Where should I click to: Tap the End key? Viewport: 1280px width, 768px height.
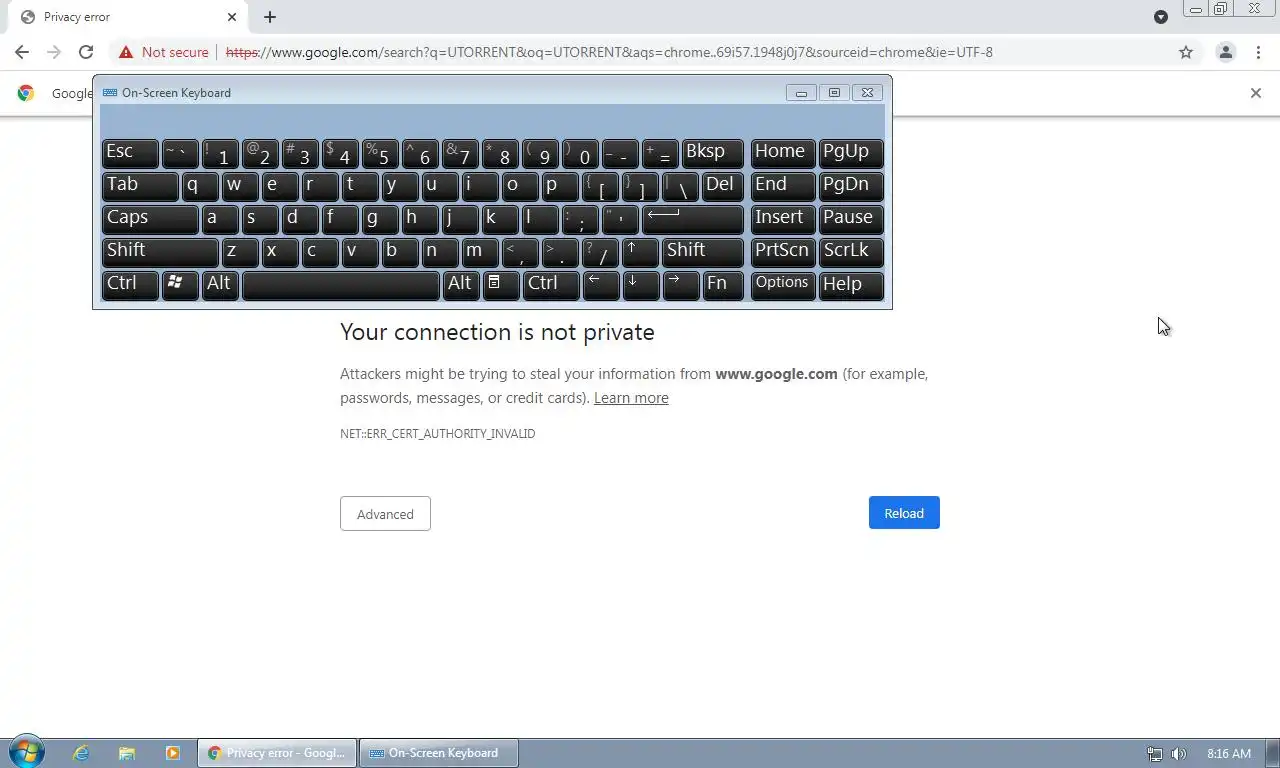782,186
